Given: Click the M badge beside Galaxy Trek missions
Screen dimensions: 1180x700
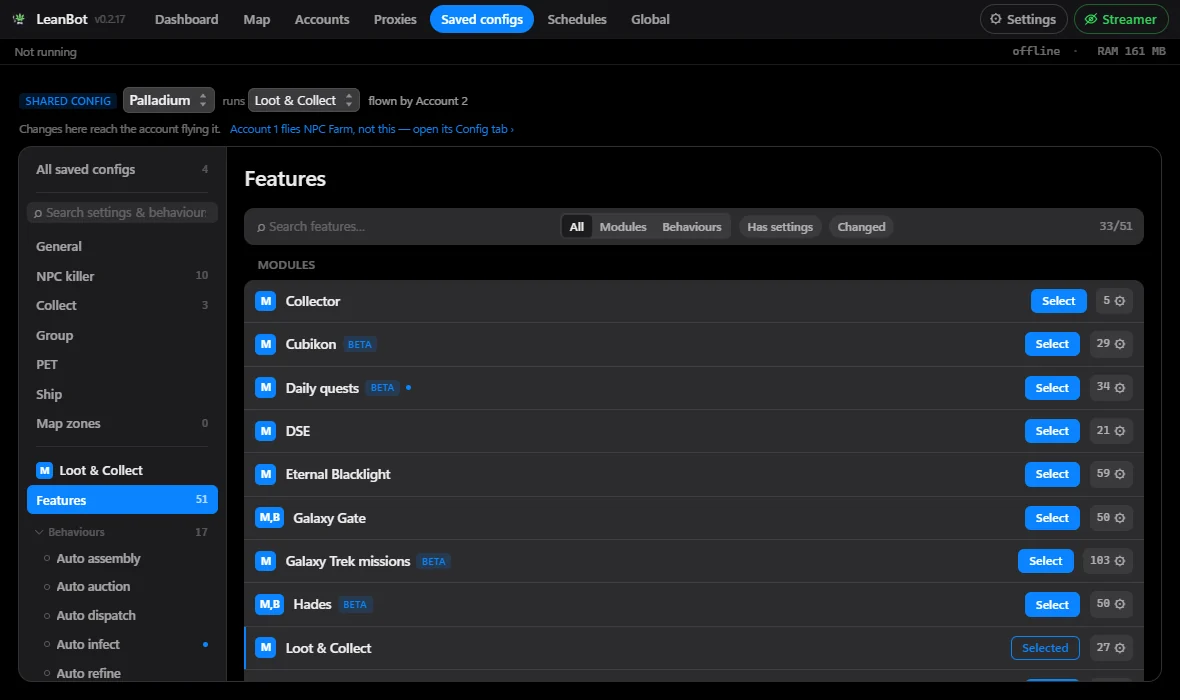Looking at the screenshot, I should 266,561.
